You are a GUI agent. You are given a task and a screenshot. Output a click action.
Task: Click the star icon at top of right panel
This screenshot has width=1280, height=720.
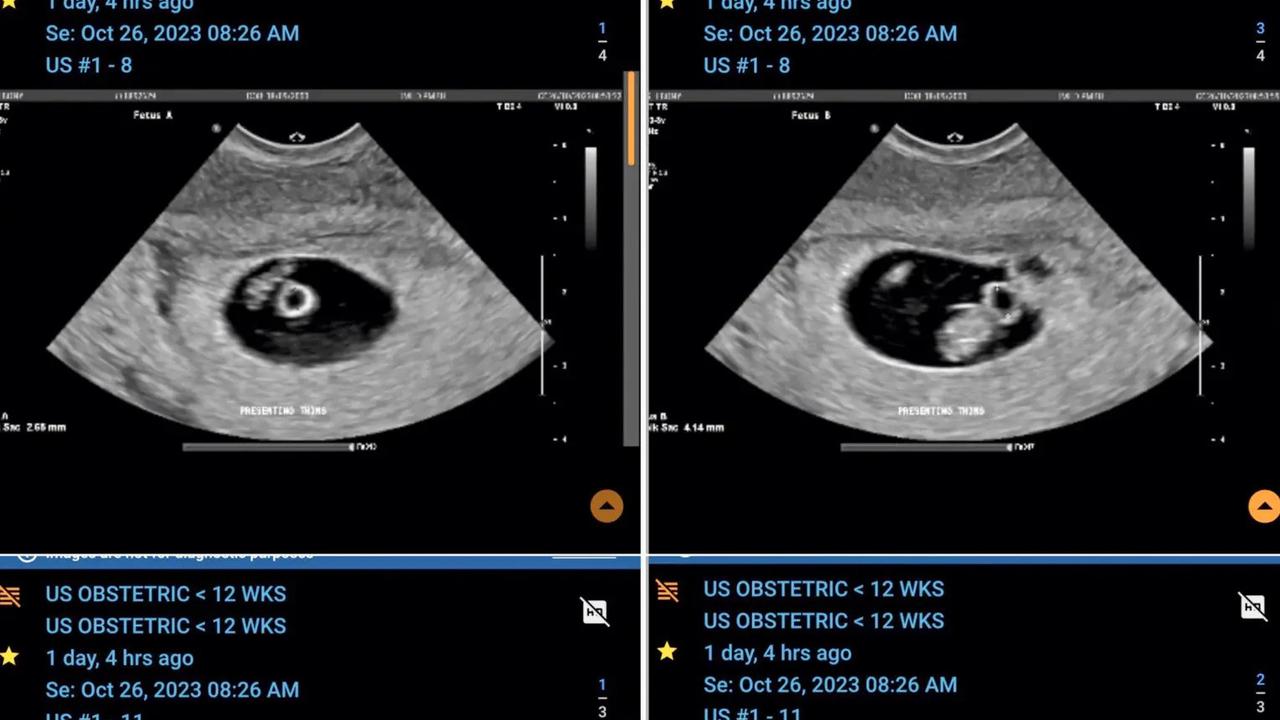point(667,4)
